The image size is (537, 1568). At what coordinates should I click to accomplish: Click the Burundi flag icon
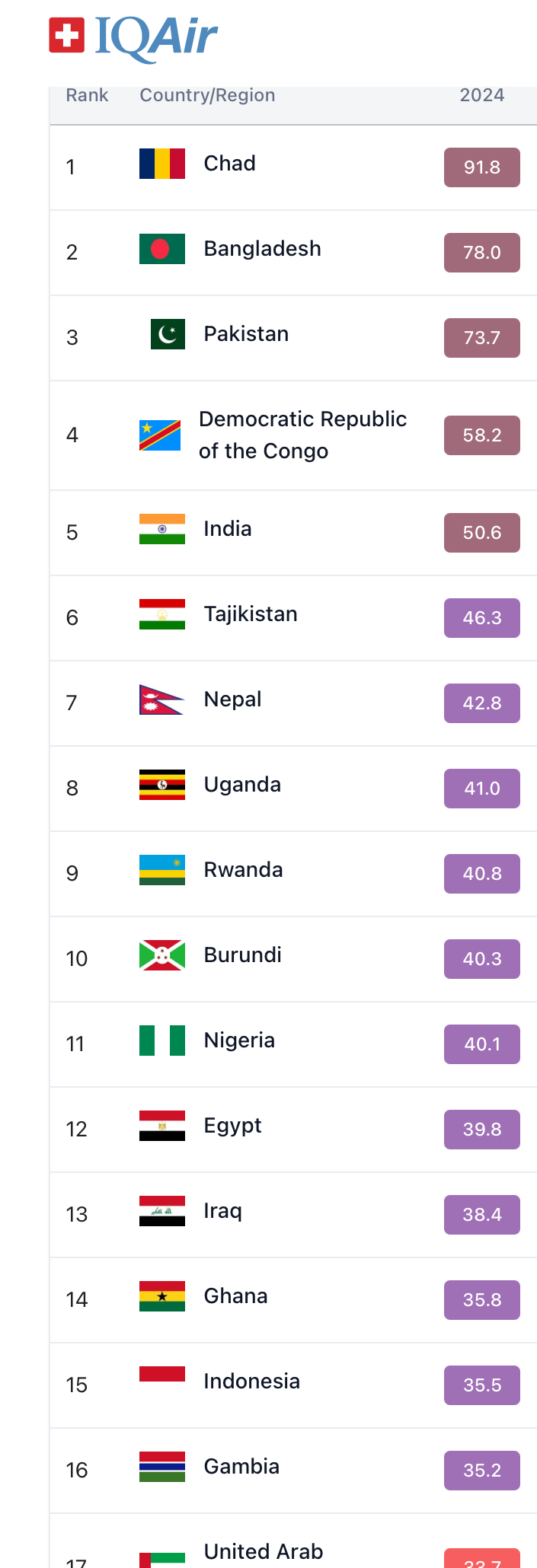161,955
